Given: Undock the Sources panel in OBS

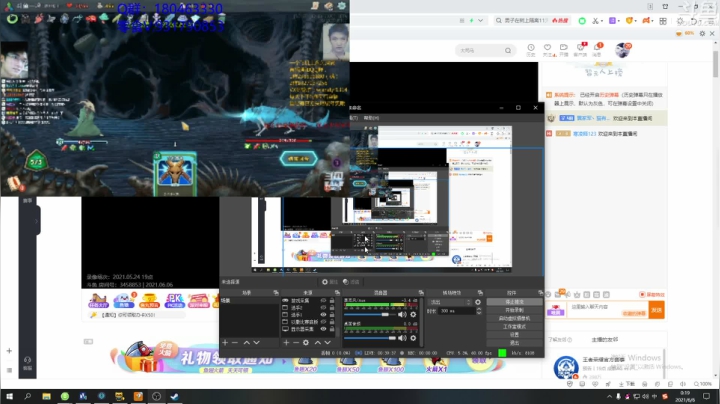Looking at the screenshot, I should tap(338, 292).
